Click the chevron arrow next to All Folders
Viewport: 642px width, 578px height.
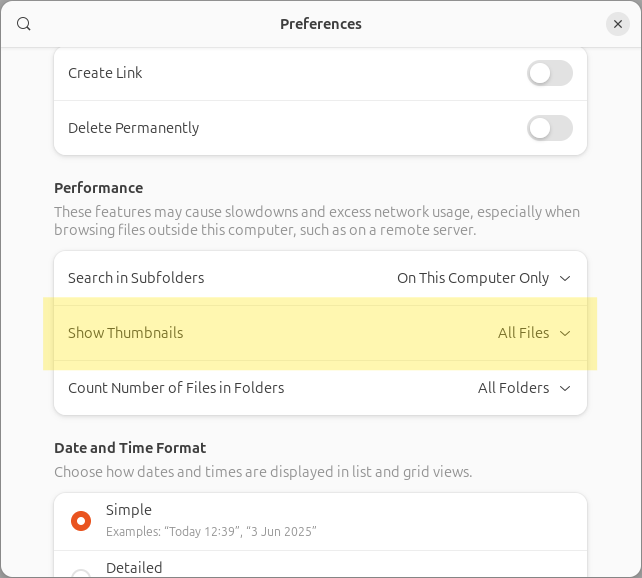click(565, 388)
